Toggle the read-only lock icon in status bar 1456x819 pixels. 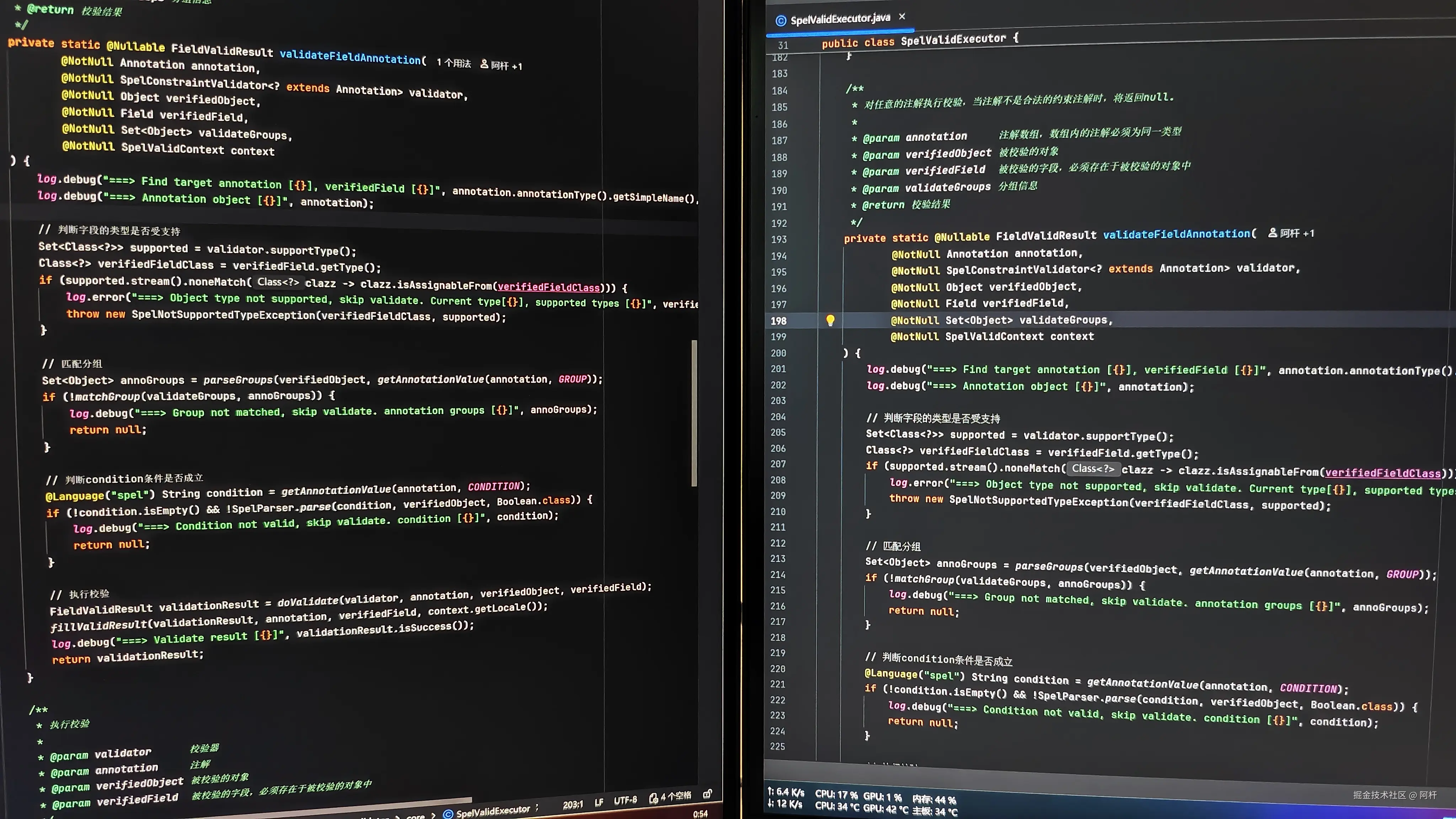tap(707, 794)
